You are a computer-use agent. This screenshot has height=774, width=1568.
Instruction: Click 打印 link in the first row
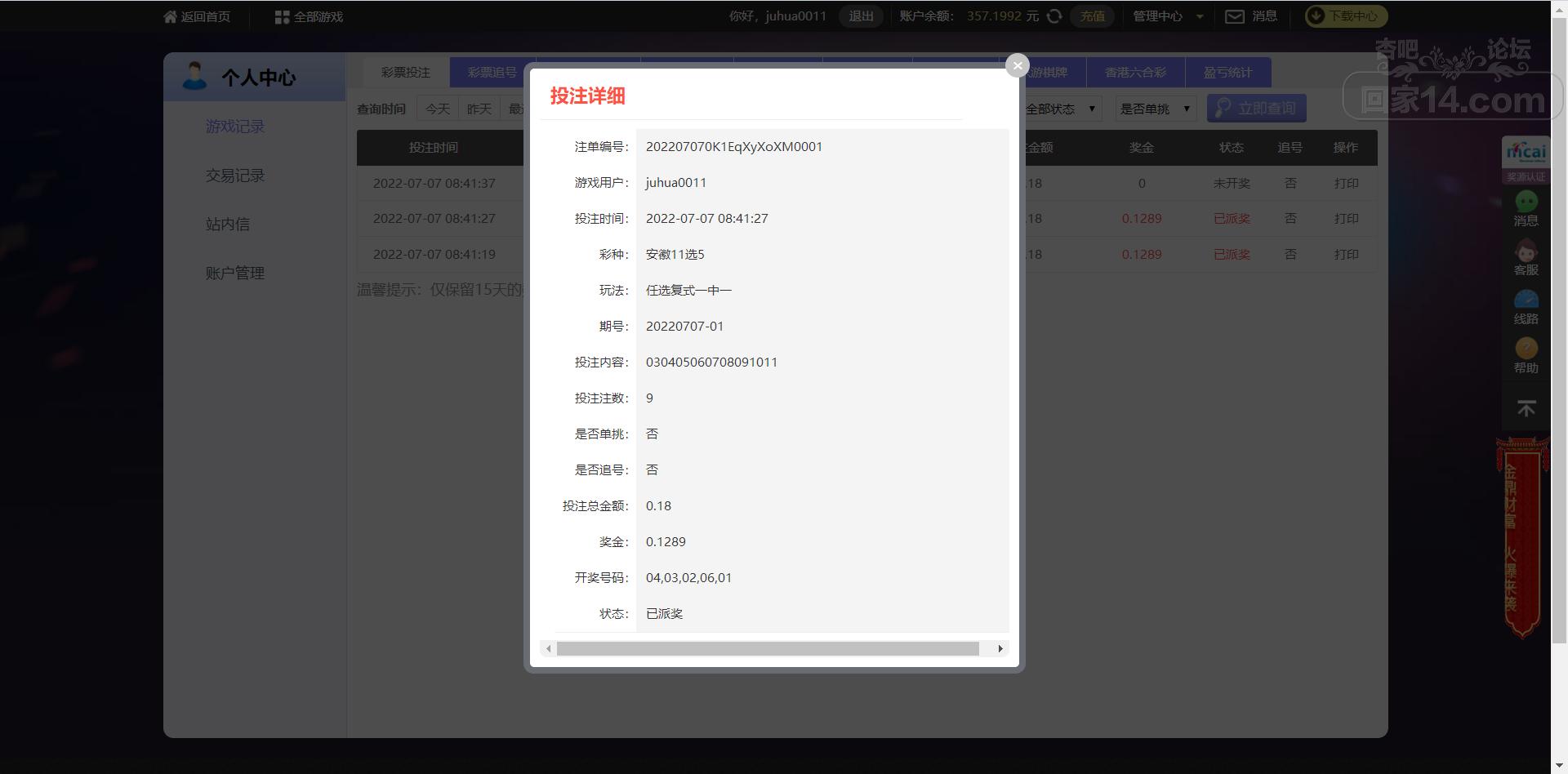(x=1346, y=184)
